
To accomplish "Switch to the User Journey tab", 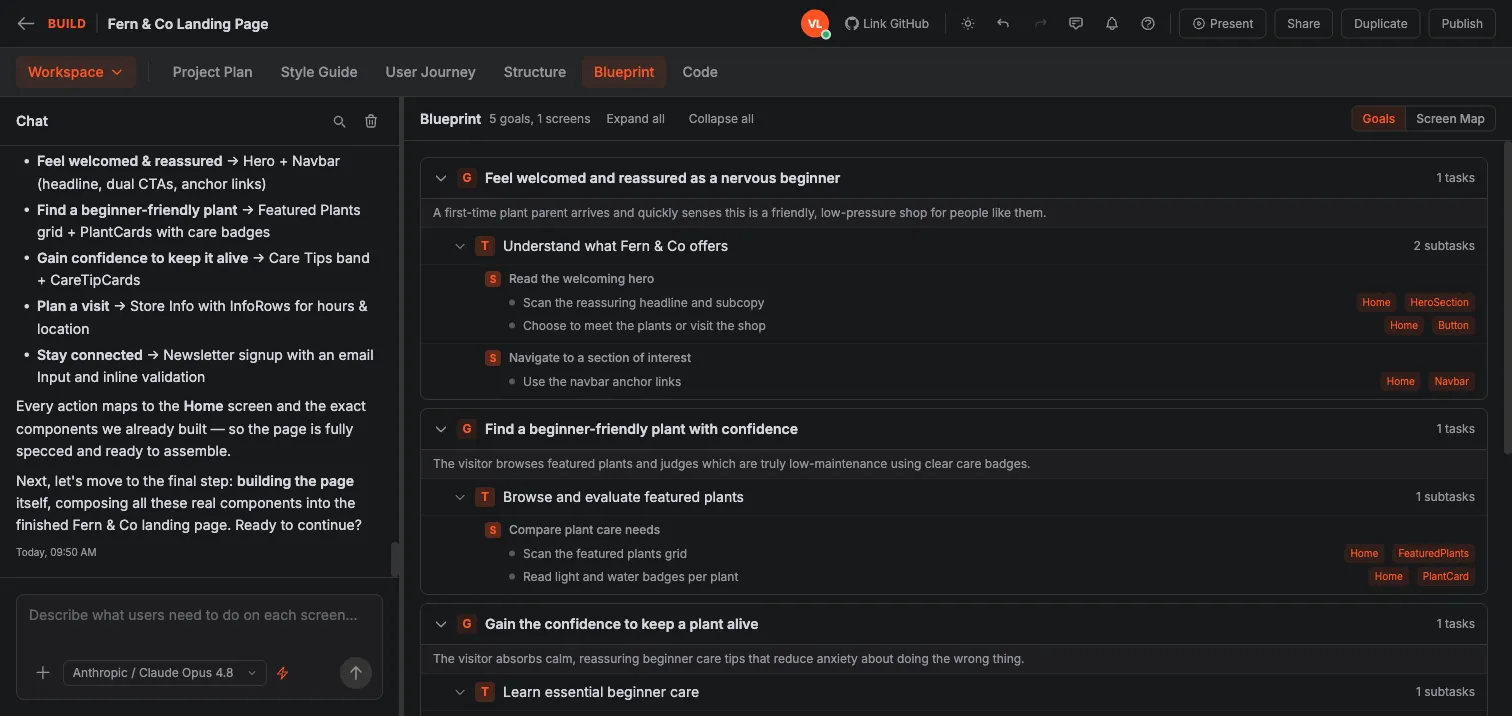I will pos(430,72).
